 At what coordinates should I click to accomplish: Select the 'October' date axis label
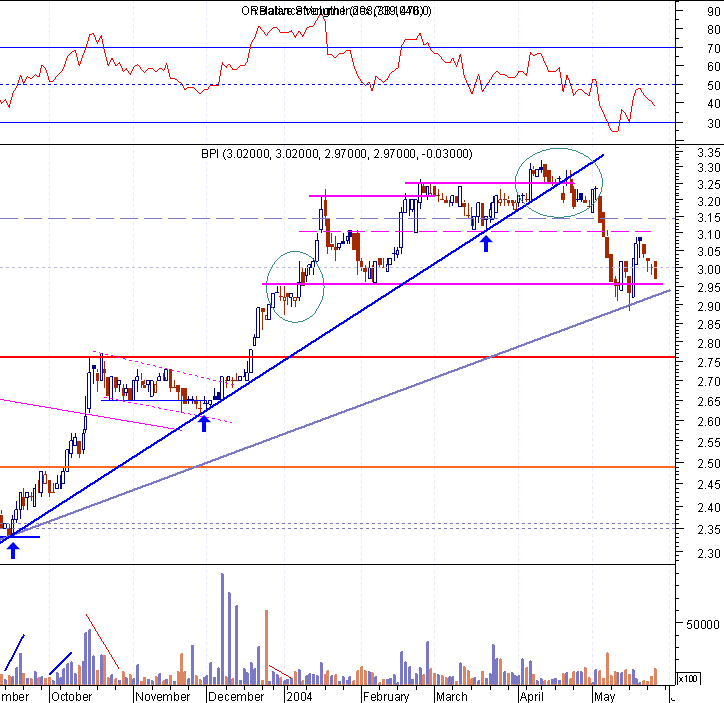[72, 696]
